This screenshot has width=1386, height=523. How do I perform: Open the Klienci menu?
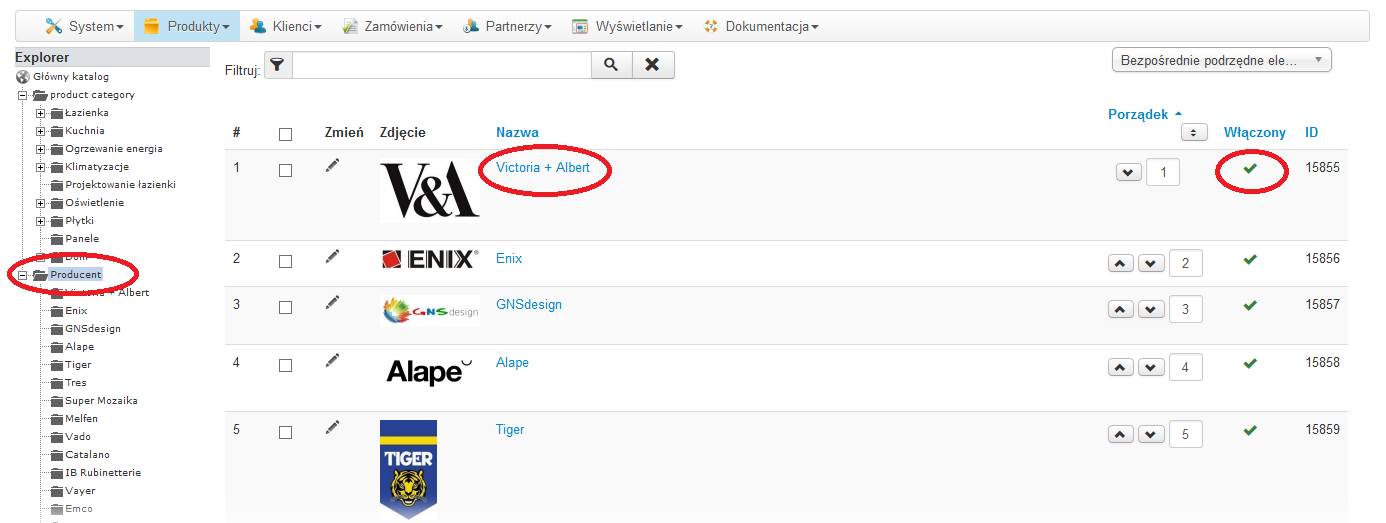point(285,26)
